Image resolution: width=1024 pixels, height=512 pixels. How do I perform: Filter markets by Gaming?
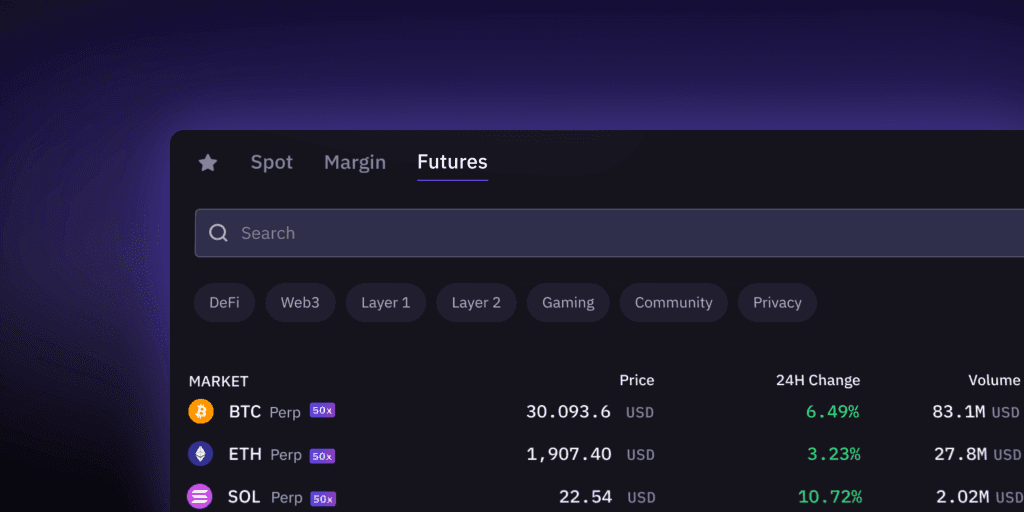pos(568,302)
